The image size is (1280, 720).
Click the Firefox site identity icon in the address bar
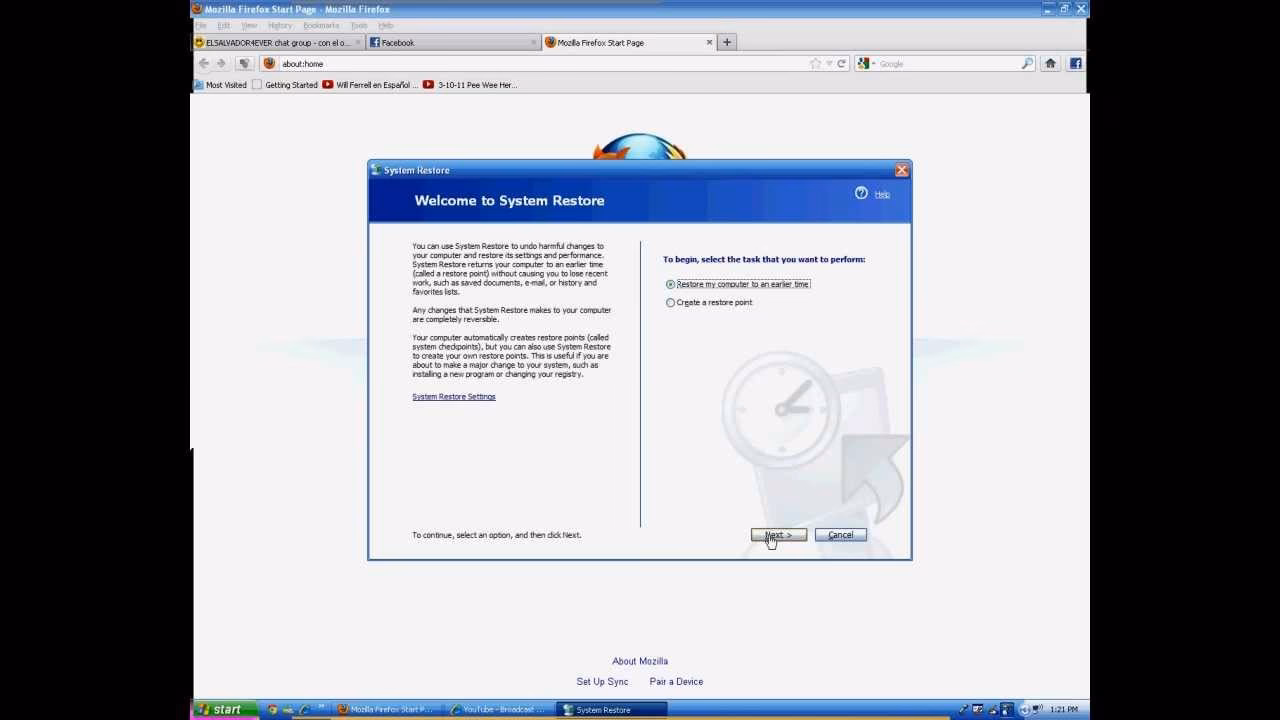coord(268,63)
